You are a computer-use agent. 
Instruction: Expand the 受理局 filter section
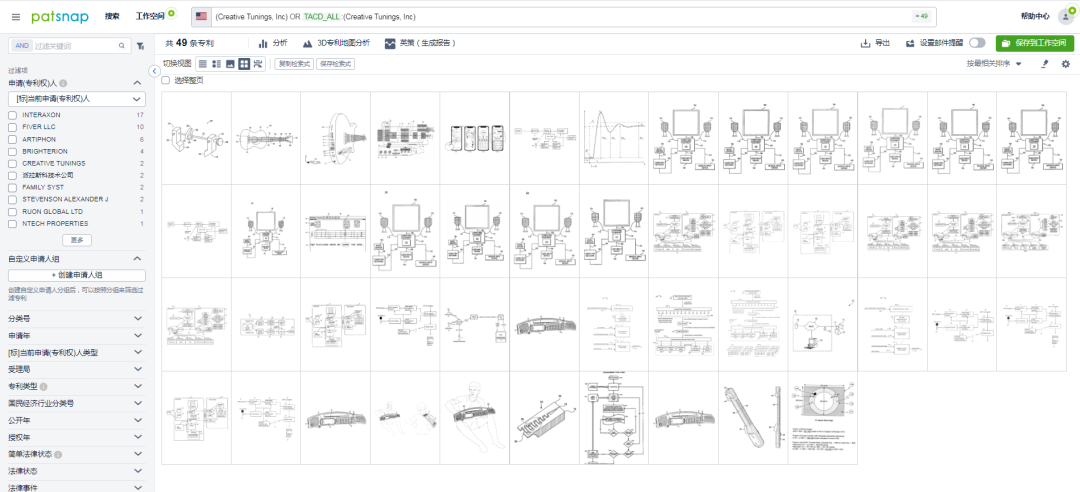tap(137, 369)
